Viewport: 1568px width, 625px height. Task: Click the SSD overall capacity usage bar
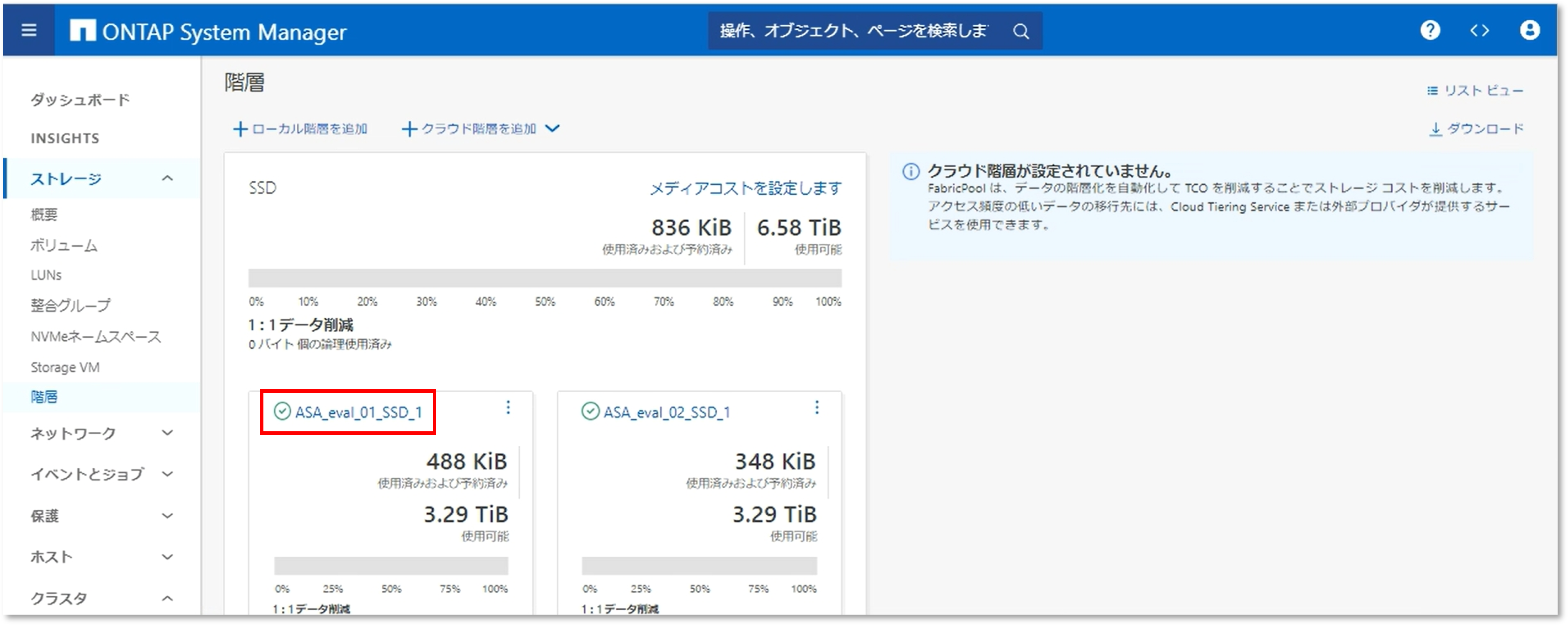pyautogui.click(x=545, y=278)
